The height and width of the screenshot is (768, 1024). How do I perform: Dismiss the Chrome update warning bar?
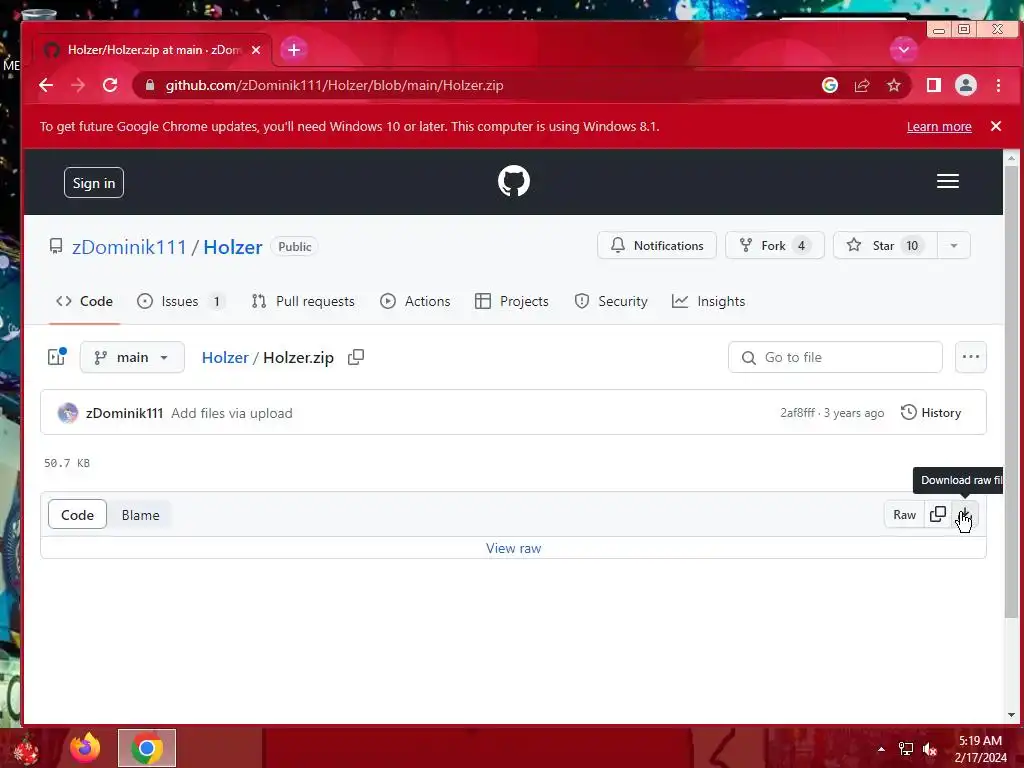[x=995, y=126]
